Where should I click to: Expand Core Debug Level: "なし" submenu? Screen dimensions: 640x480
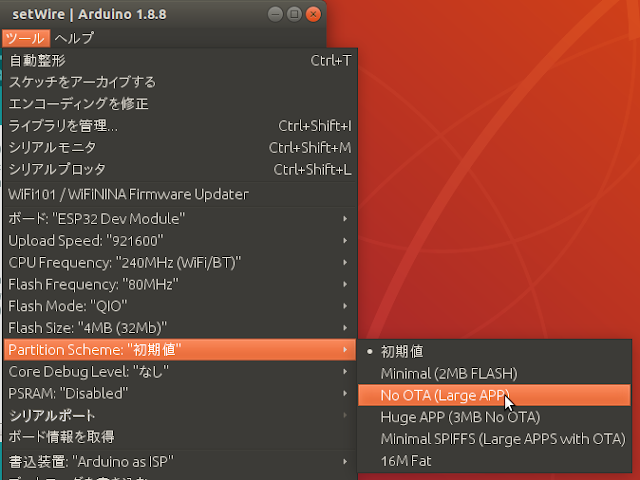180,372
